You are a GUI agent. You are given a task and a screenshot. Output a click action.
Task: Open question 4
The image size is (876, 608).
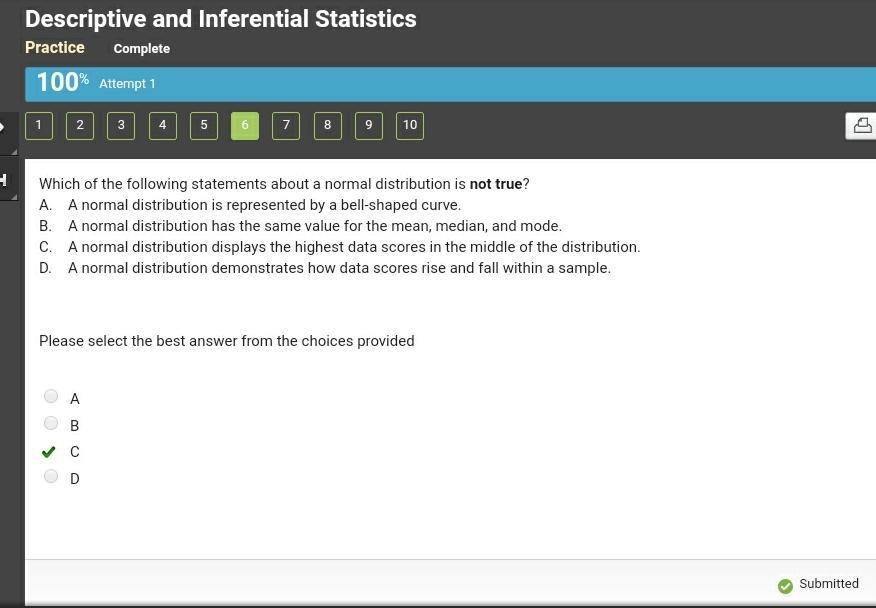pos(163,126)
